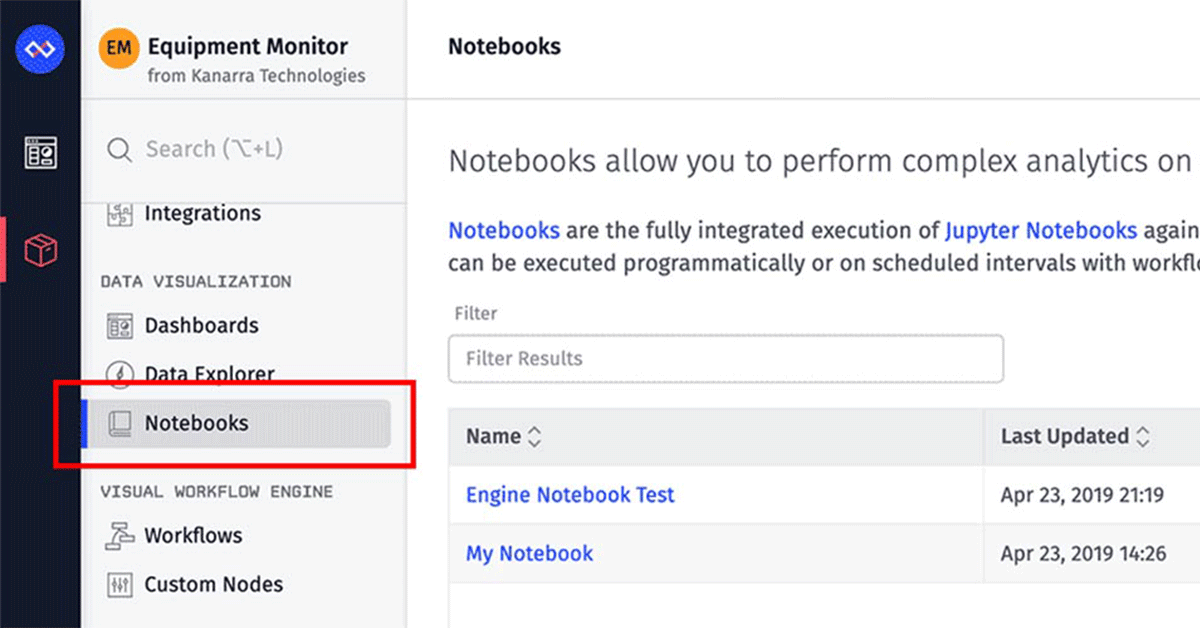This screenshot has width=1200, height=628.
Task: Follow the Jupyter Notebooks link
Action: point(1040,231)
